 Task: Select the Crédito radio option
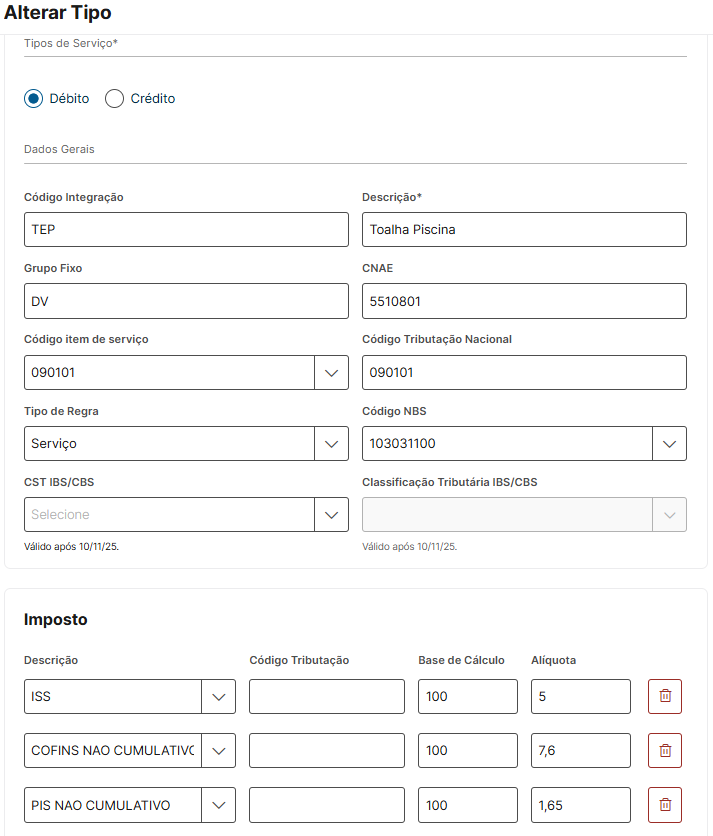(x=115, y=99)
